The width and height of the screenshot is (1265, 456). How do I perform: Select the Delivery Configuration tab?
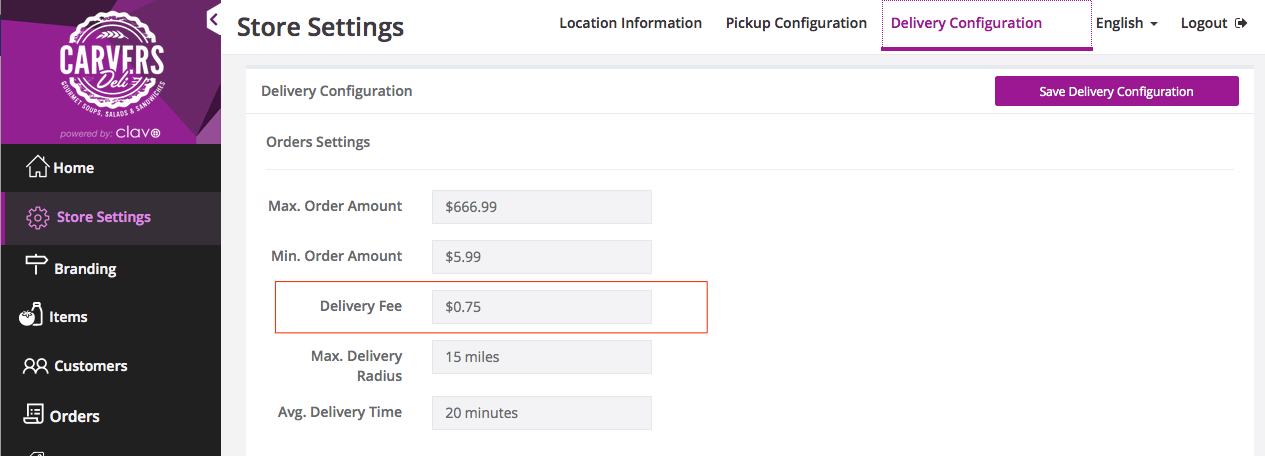pyautogui.click(x=966, y=23)
